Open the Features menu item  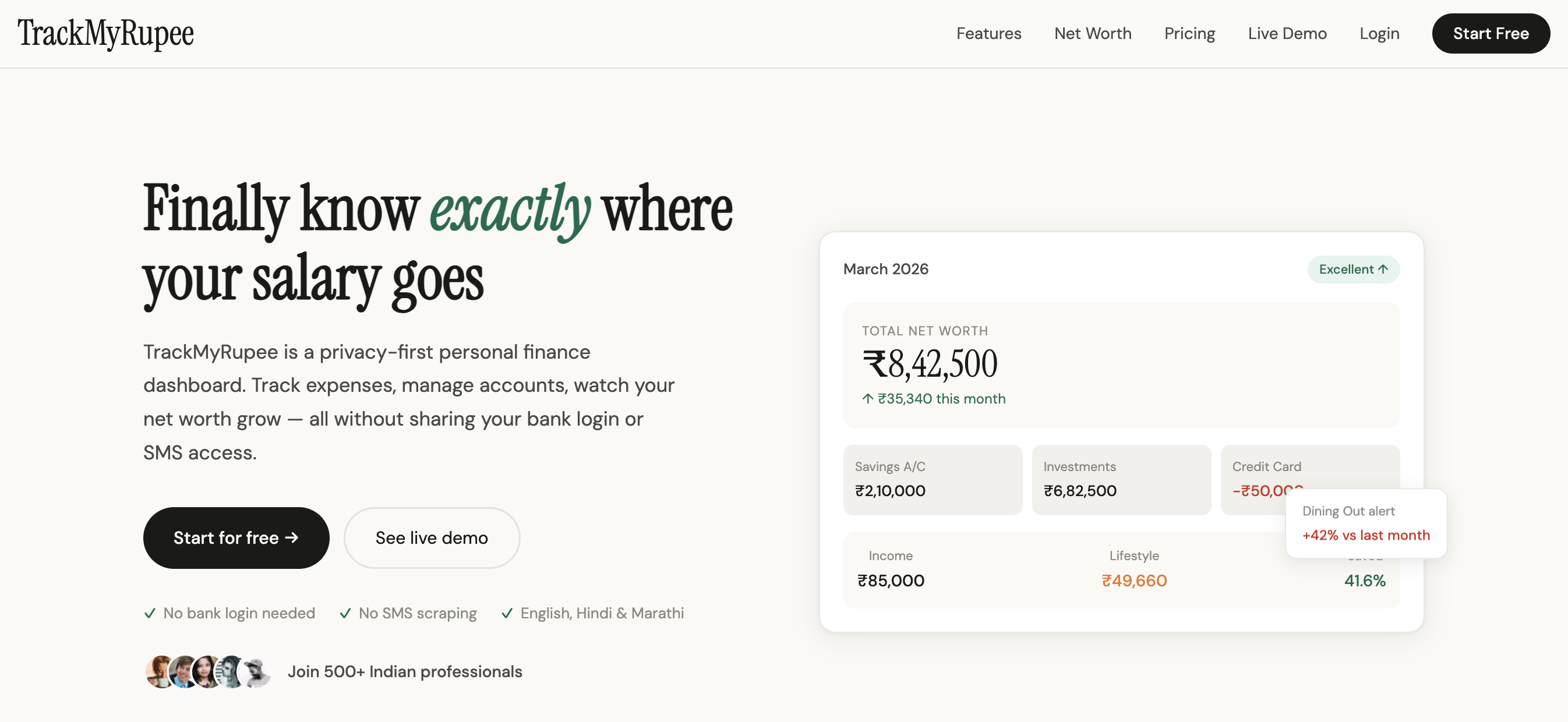pyautogui.click(x=988, y=33)
